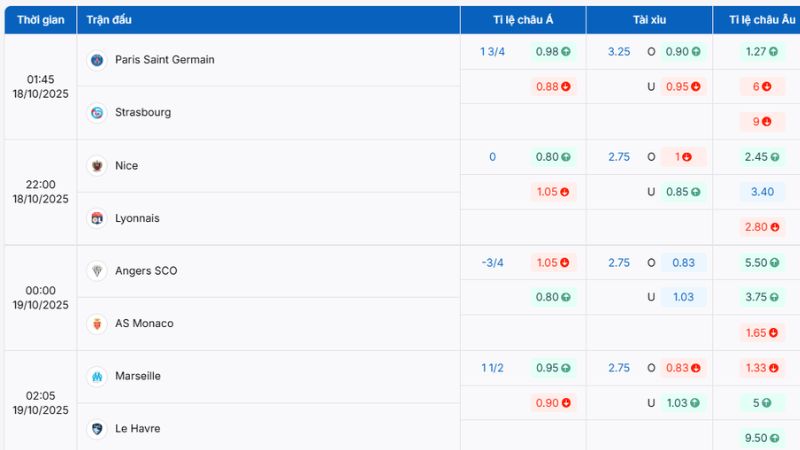Click the Le Havre team crest
Viewport: 800px width, 450px height.
tap(97, 429)
